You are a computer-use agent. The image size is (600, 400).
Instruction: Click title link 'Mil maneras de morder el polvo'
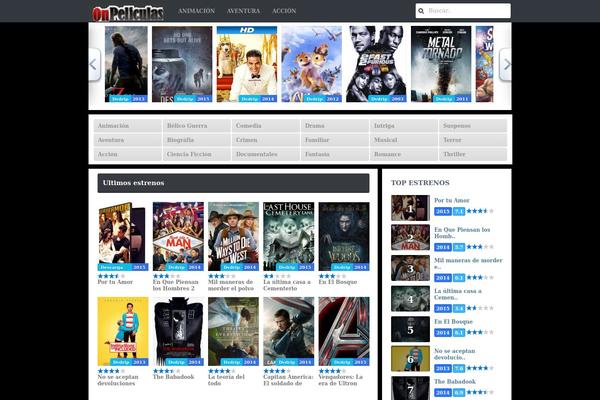coord(231,285)
